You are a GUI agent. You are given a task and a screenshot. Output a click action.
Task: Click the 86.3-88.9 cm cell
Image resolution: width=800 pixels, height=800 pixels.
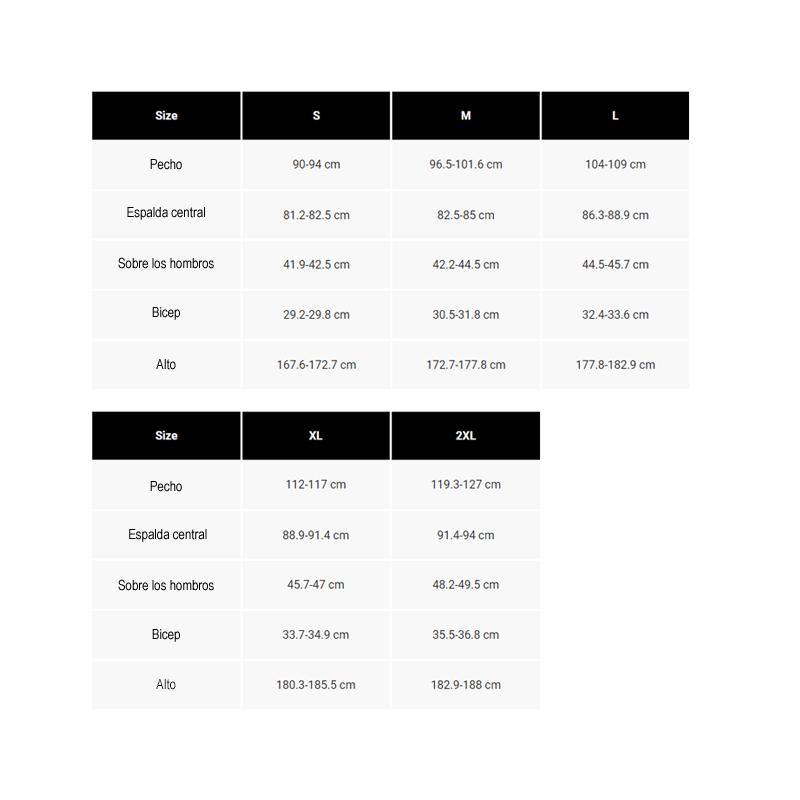point(615,215)
